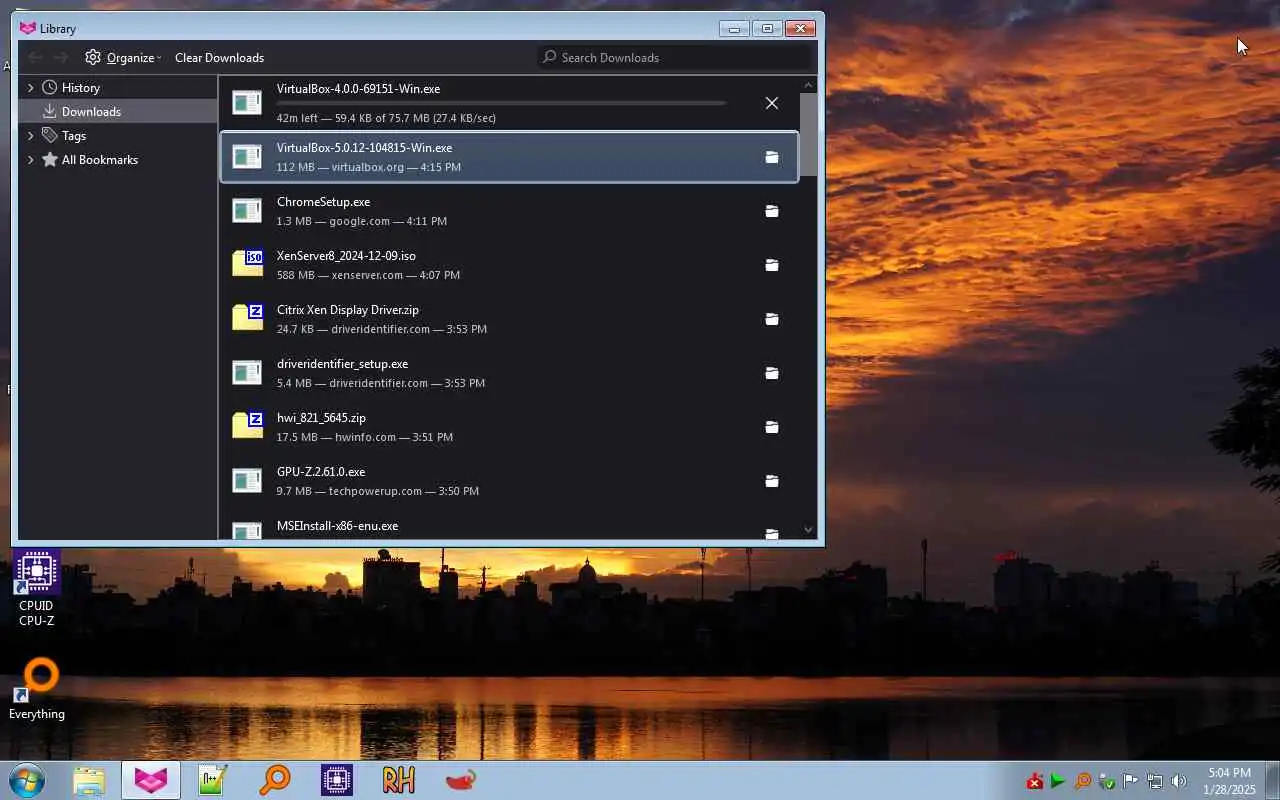Open CPU-Z from the taskbar
Screen dimensions: 1280x800
(x=337, y=781)
